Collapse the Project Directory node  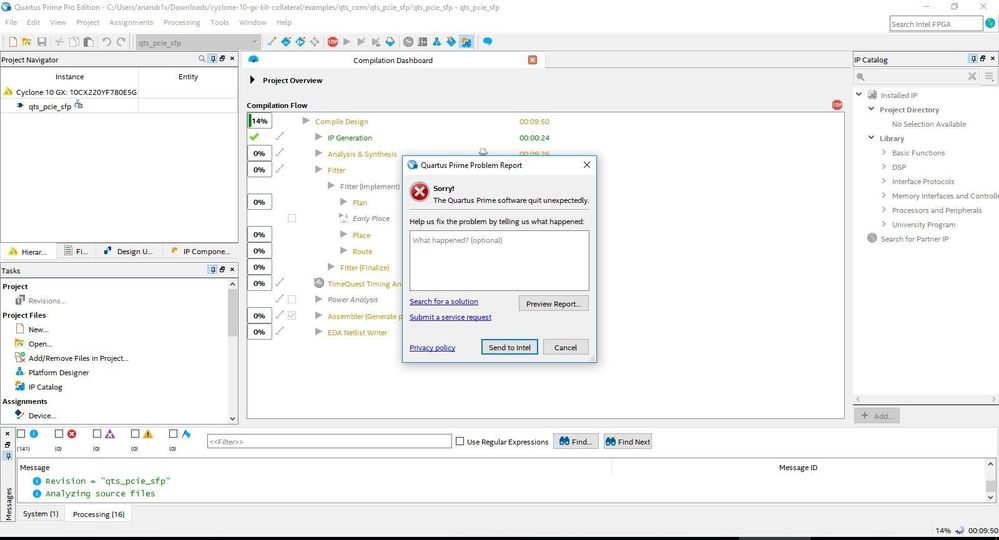pyautogui.click(x=871, y=109)
